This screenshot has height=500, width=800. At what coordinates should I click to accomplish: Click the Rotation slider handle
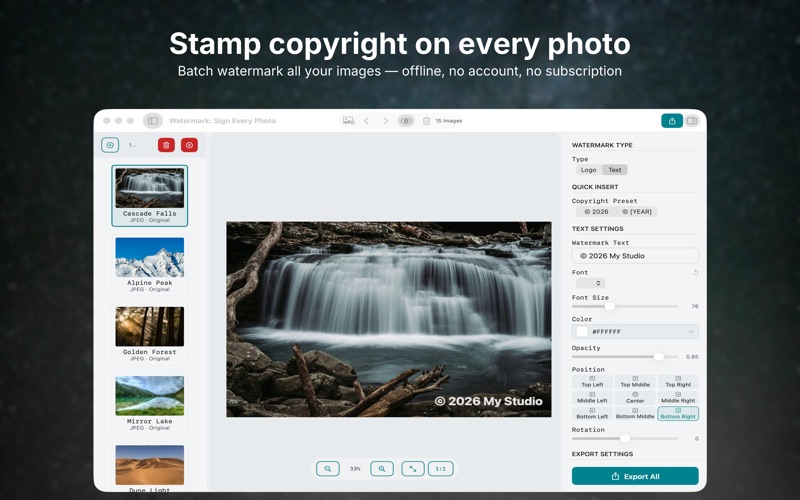pyautogui.click(x=625, y=438)
